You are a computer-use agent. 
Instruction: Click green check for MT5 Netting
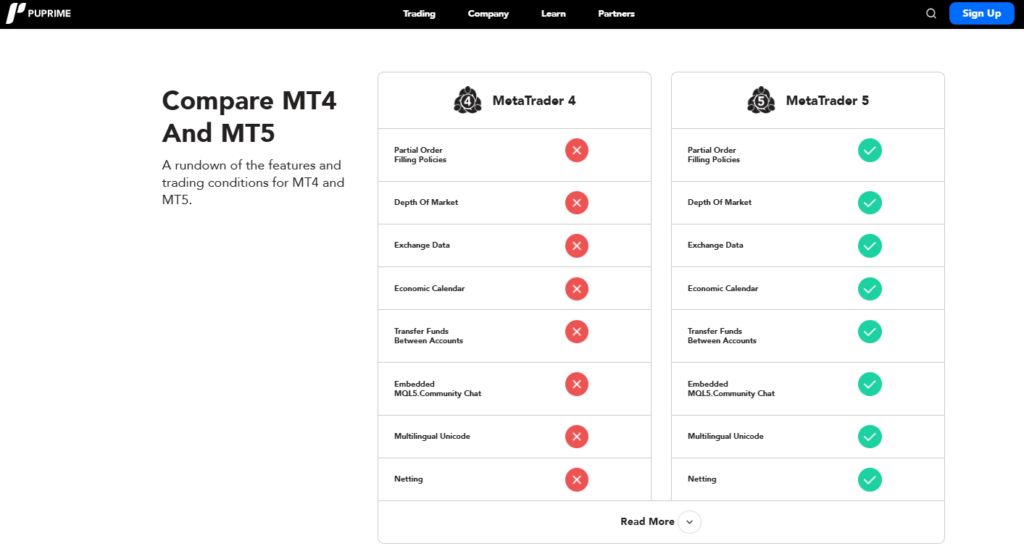point(870,480)
